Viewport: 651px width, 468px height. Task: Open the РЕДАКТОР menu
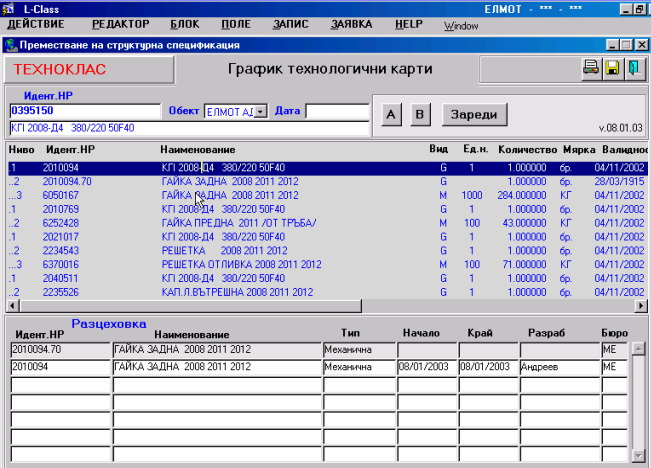point(120,24)
